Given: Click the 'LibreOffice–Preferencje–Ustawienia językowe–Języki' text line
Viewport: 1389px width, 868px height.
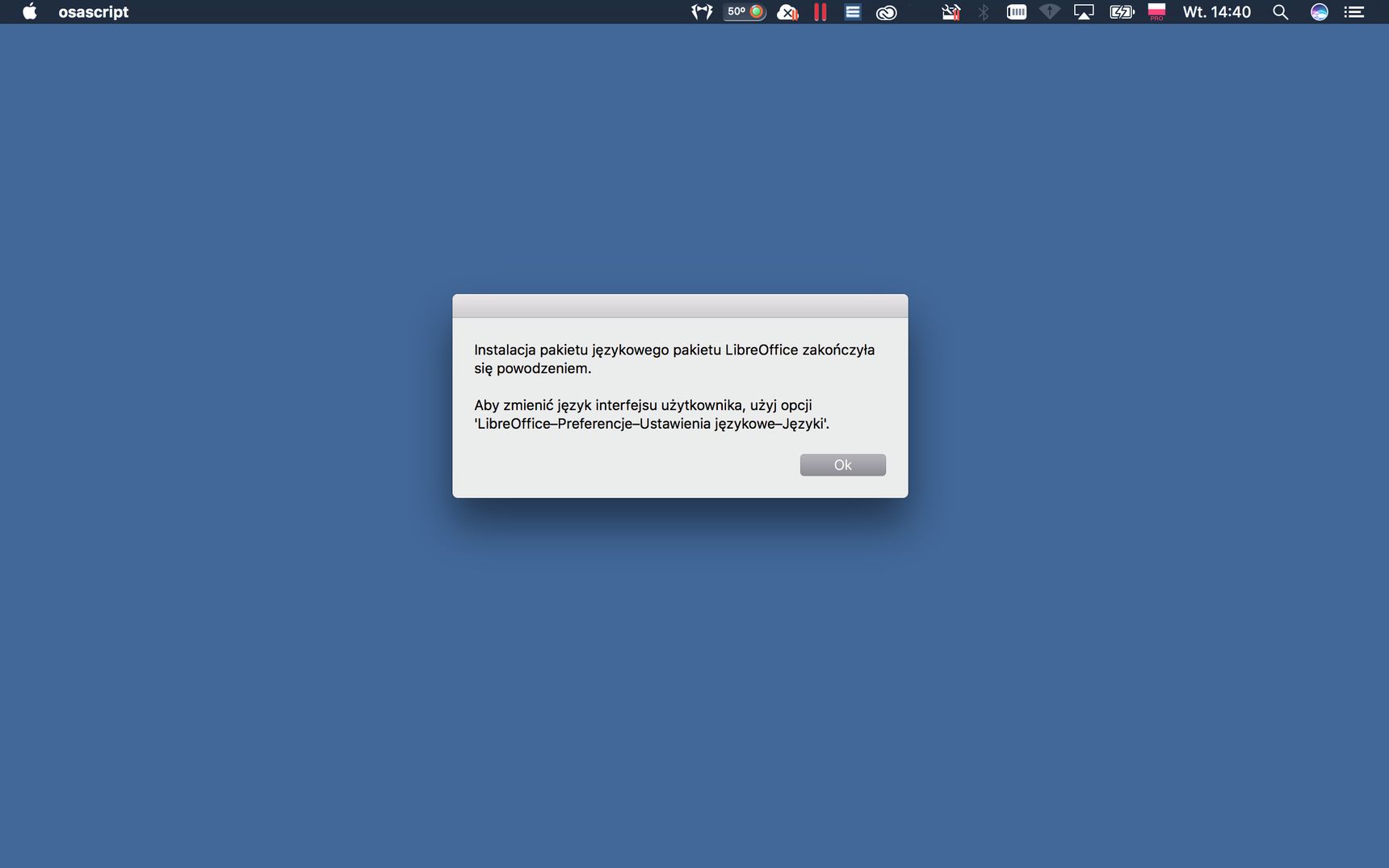Looking at the screenshot, I should (652, 424).
